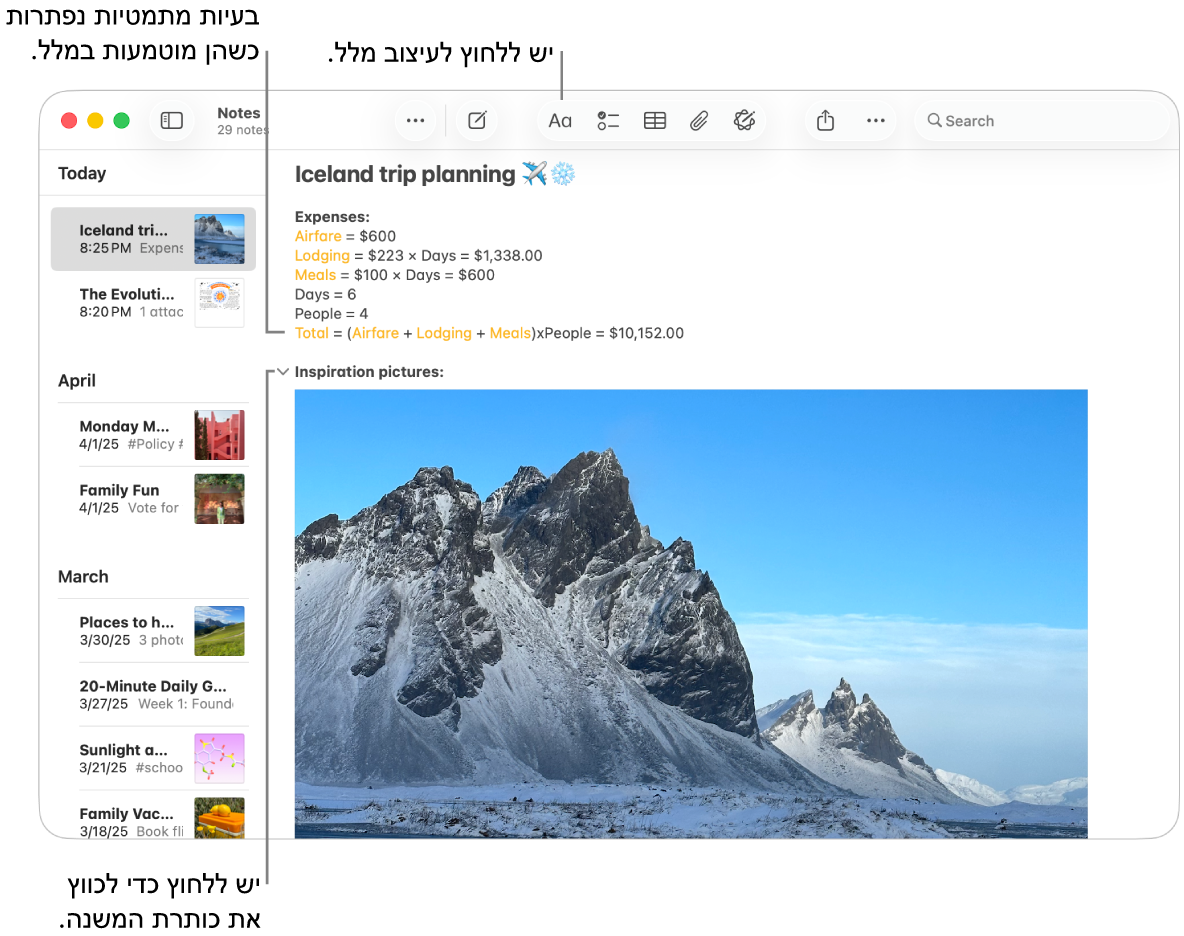The width and height of the screenshot is (1184, 936).
Task: Open the Sunlight a... note
Action: 153,759
